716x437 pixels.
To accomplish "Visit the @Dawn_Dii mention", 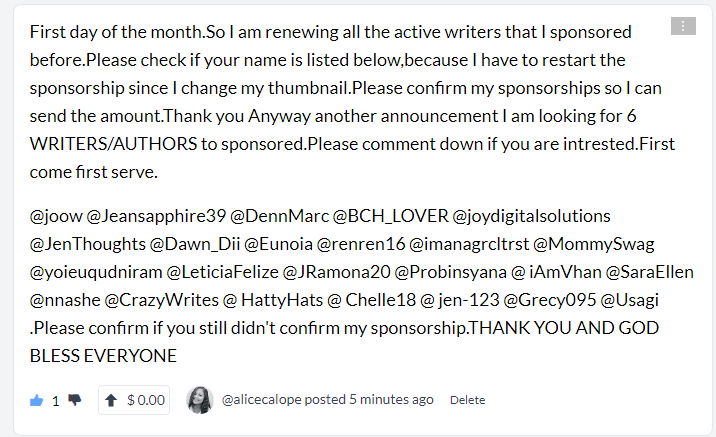I will (x=195, y=244).
